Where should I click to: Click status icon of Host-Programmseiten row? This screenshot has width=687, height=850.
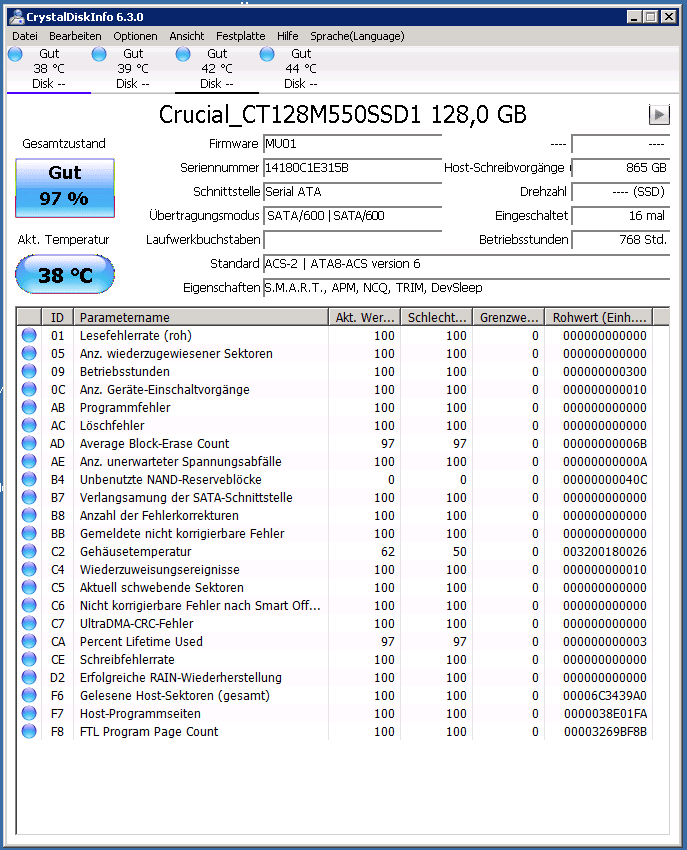point(29,713)
